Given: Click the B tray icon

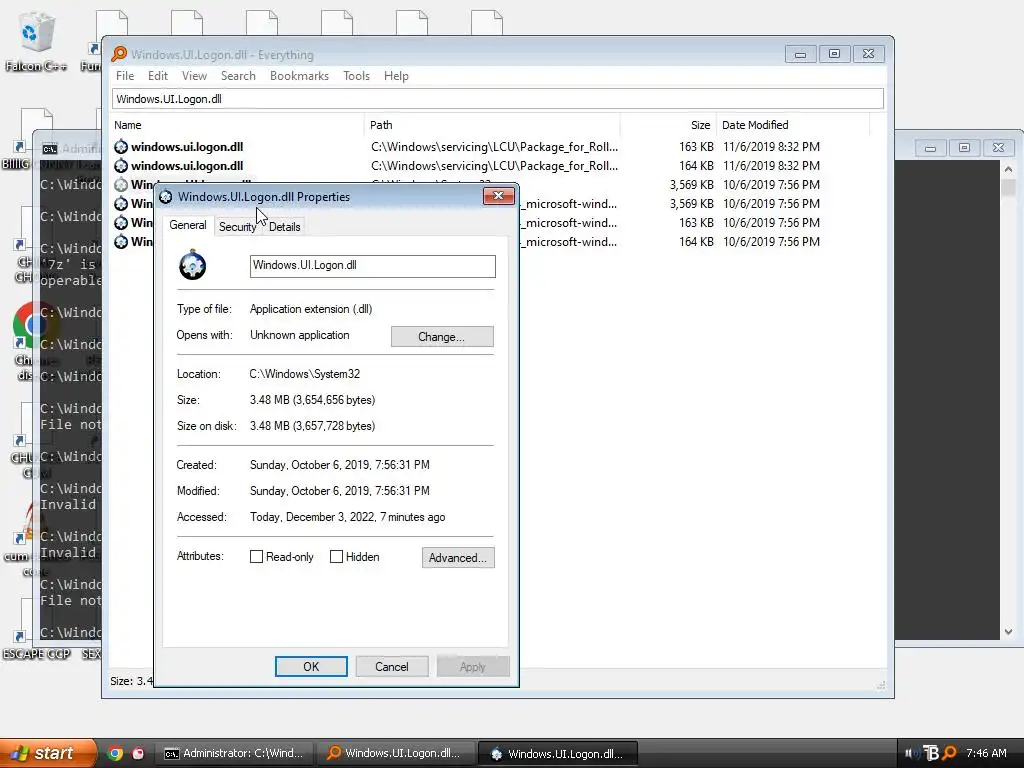Looking at the screenshot, I should tap(931, 753).
